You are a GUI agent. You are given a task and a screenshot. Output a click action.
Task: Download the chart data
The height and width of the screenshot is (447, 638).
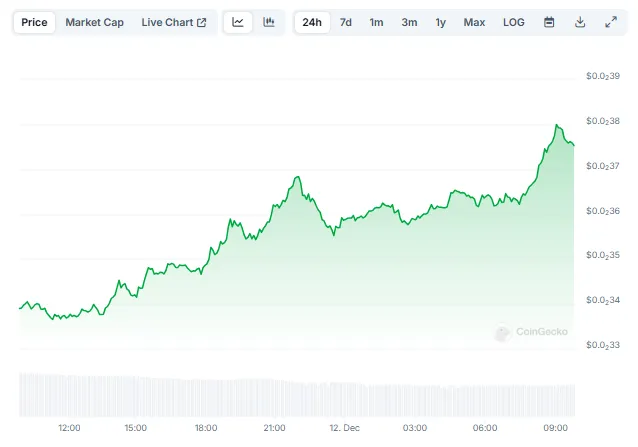pyautogui.click(x=580, y=22)
